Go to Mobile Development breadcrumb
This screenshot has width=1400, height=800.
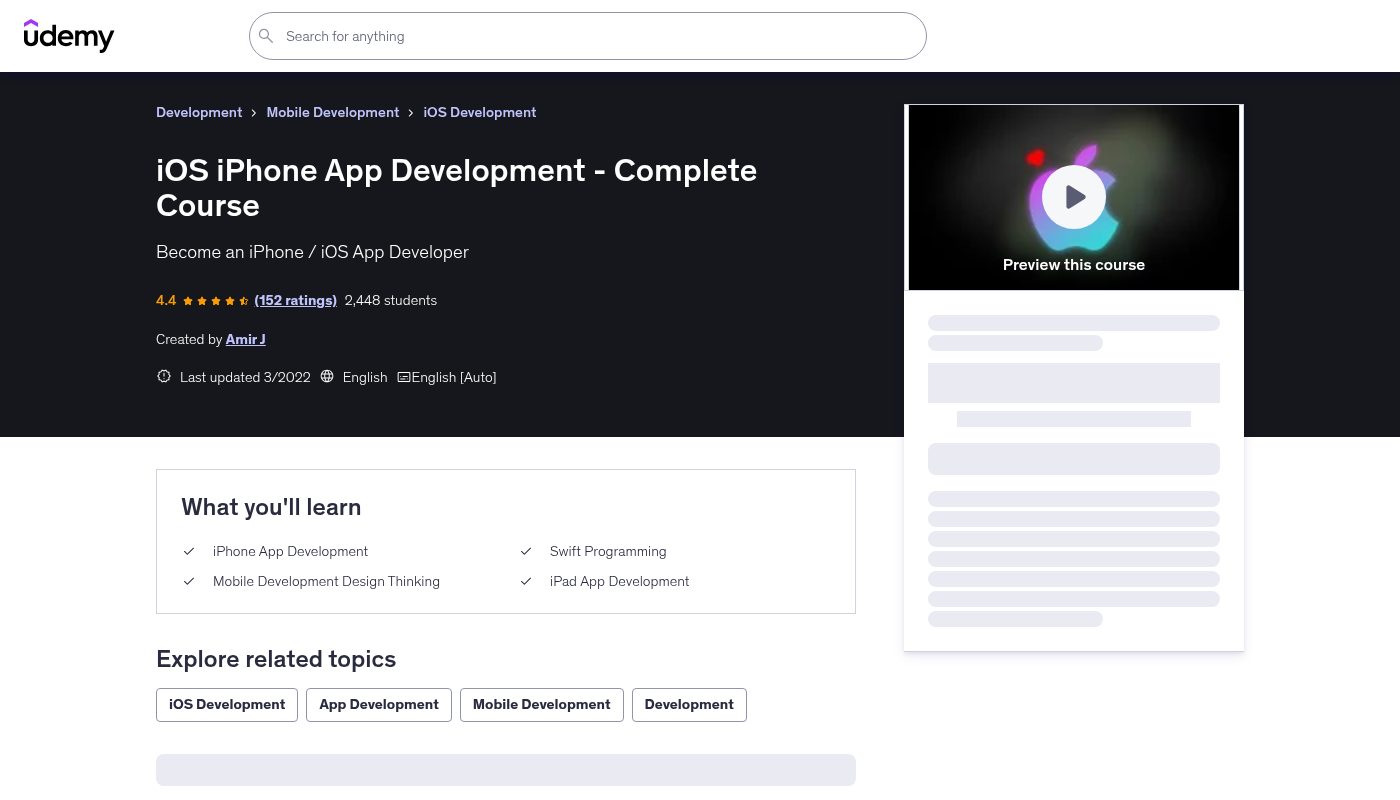(332, 112)
